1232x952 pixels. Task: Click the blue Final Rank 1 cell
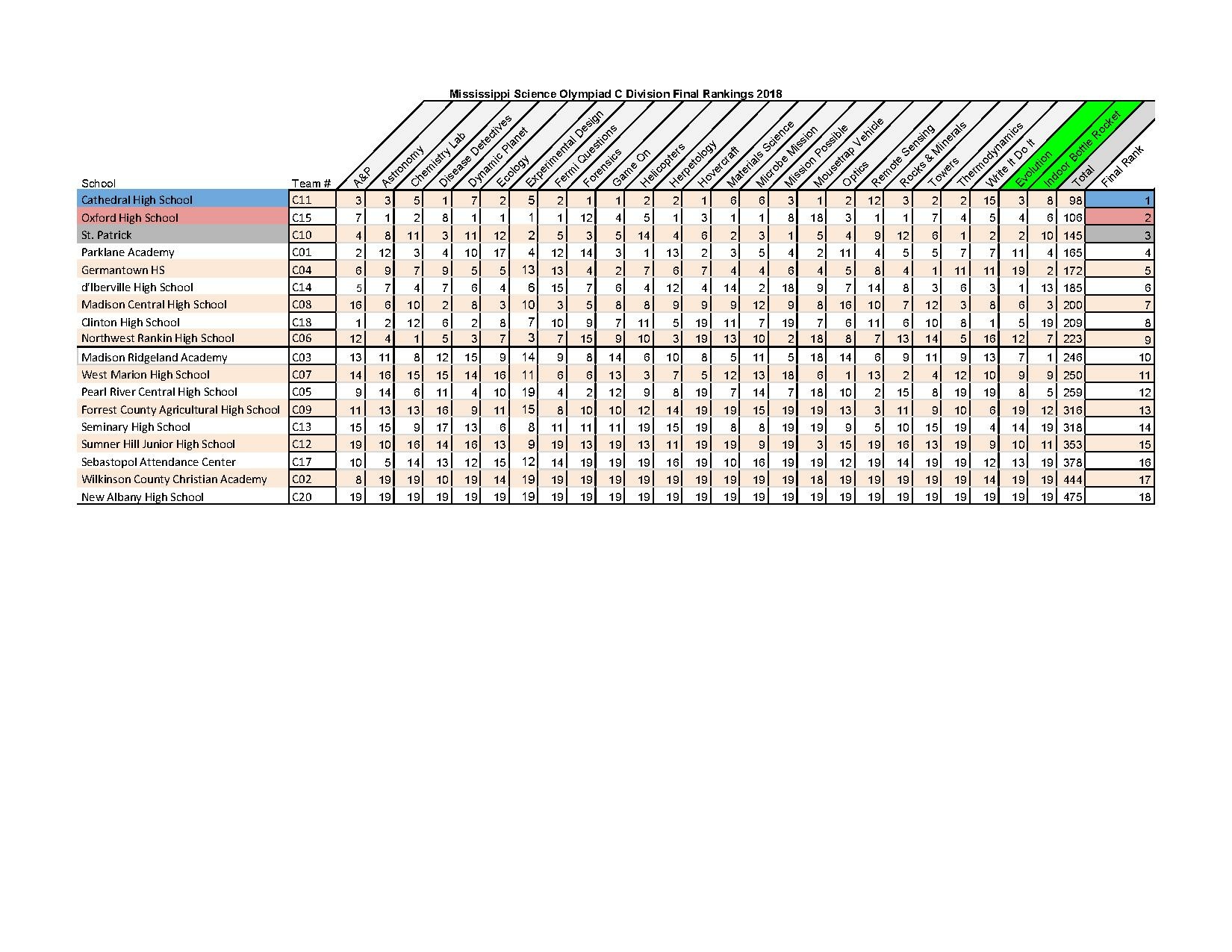tap(1119, 201)
